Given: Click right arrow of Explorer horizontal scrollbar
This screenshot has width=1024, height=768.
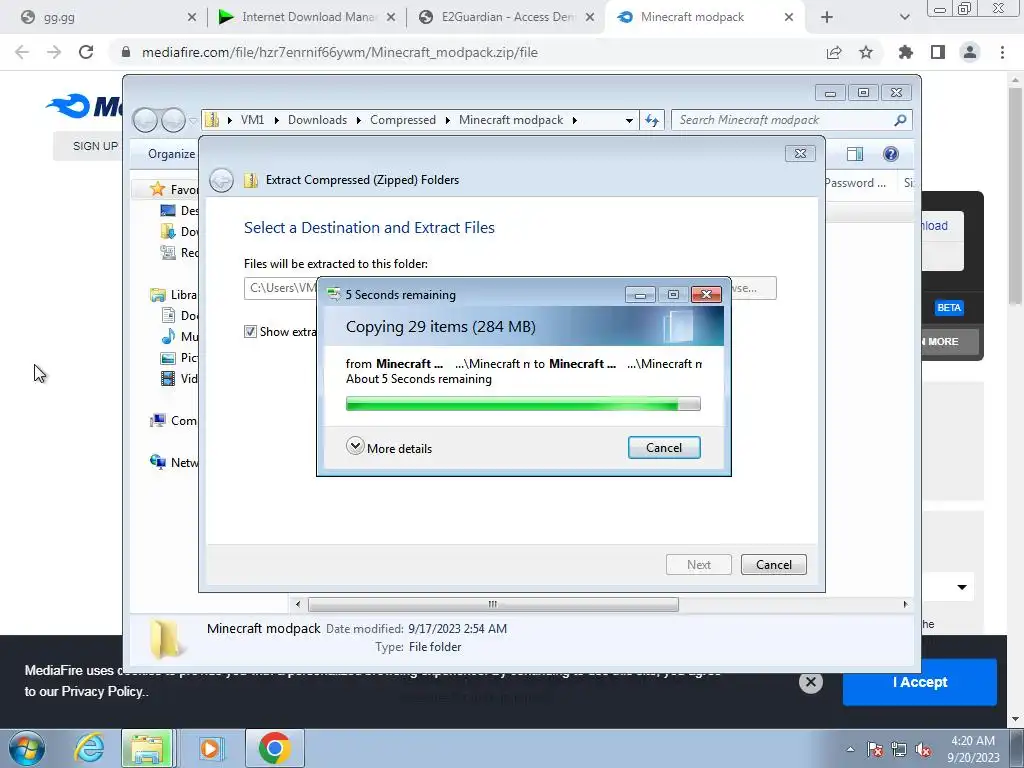Looking at the screenshot, I should pos(905,604).
